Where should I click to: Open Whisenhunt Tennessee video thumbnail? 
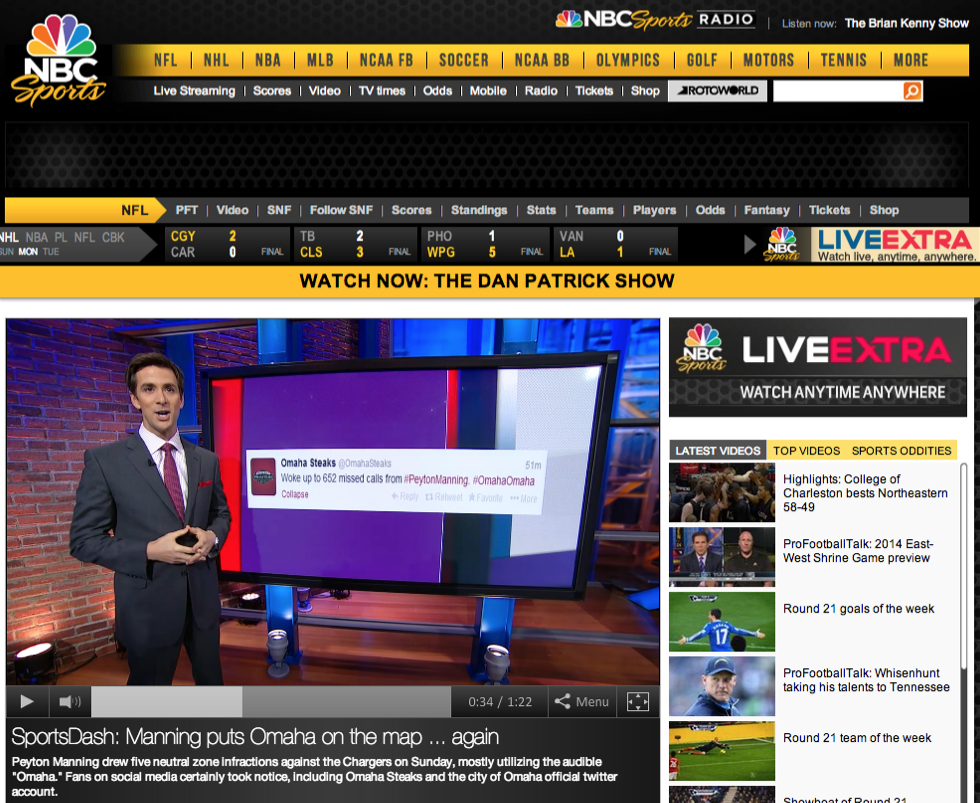[722, 686]
